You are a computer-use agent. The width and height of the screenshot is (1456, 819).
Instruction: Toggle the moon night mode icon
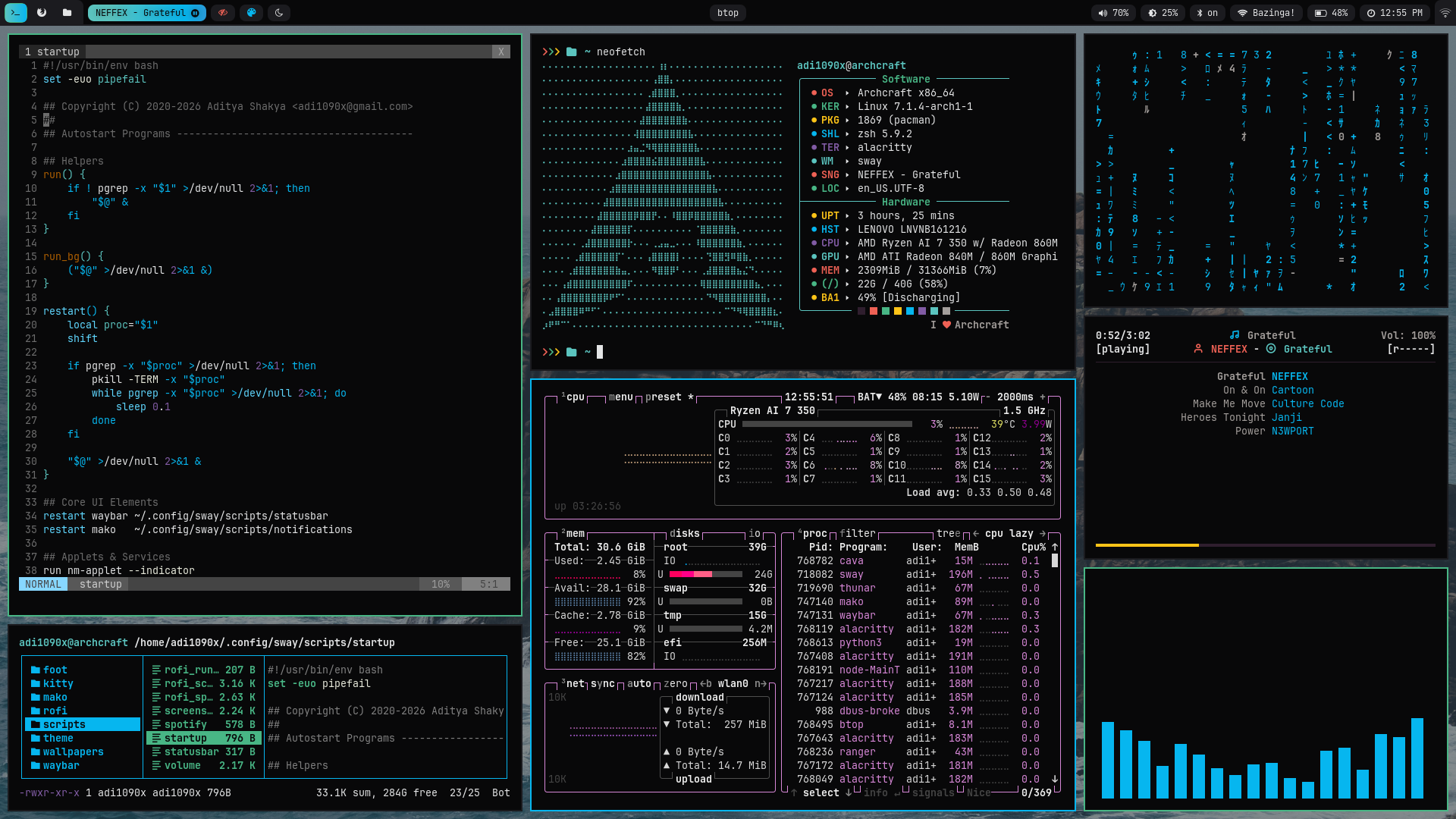click(x=280, y=13)
